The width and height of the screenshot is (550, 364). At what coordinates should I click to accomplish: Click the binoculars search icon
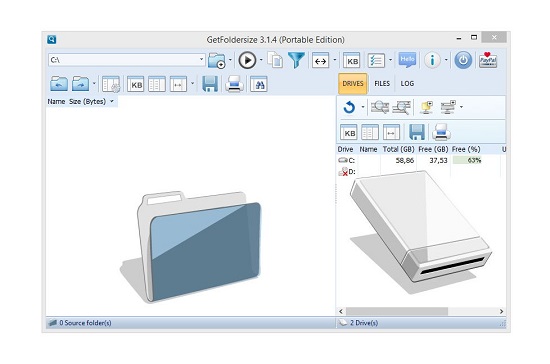259,84
